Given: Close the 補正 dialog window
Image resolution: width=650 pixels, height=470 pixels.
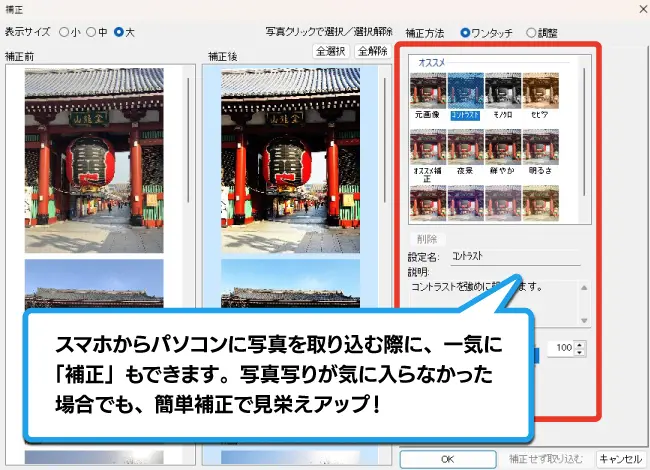Looking at the screenshot, I should (643, 9).
